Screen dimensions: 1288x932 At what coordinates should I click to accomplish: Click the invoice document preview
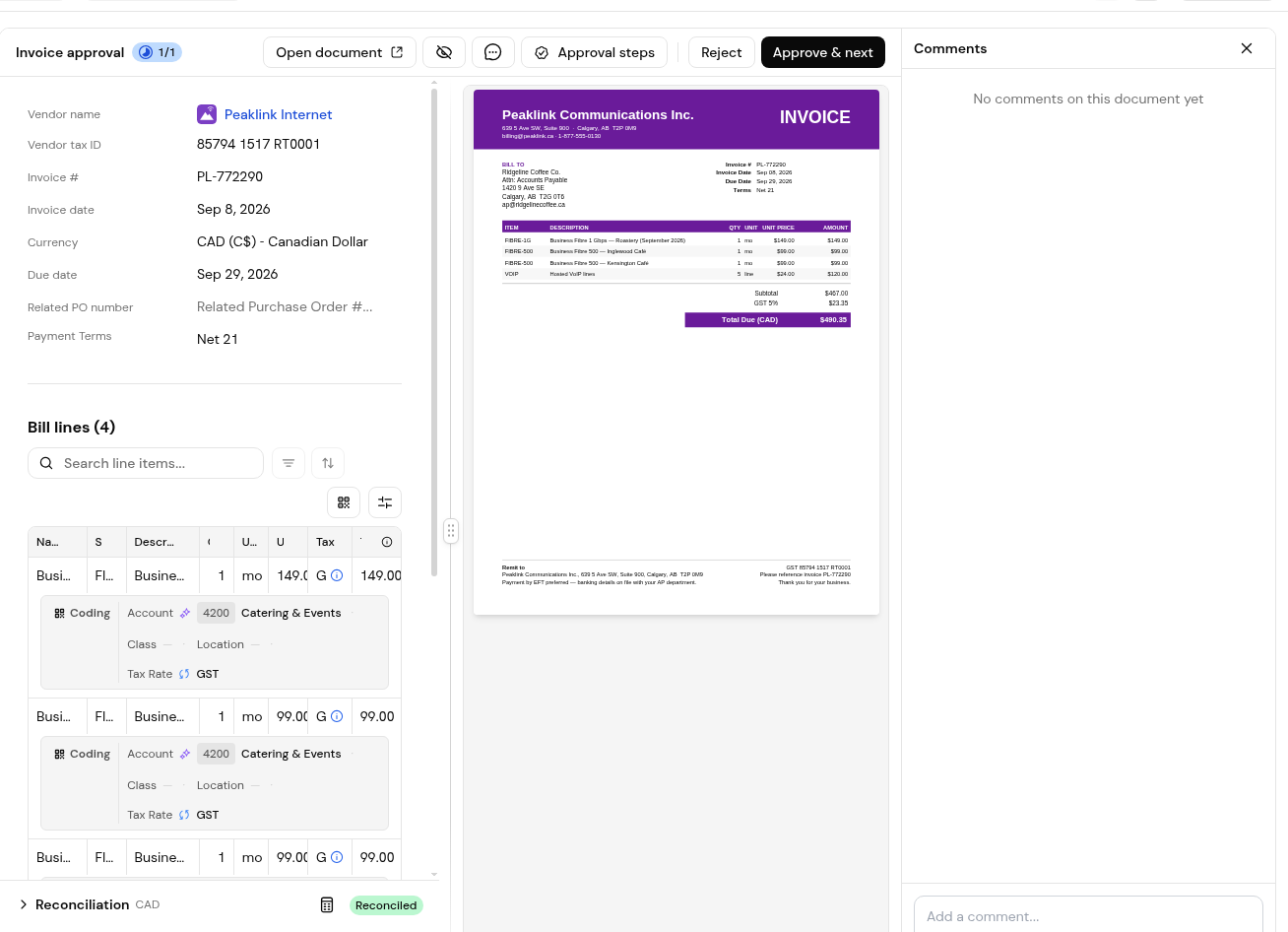676,352
